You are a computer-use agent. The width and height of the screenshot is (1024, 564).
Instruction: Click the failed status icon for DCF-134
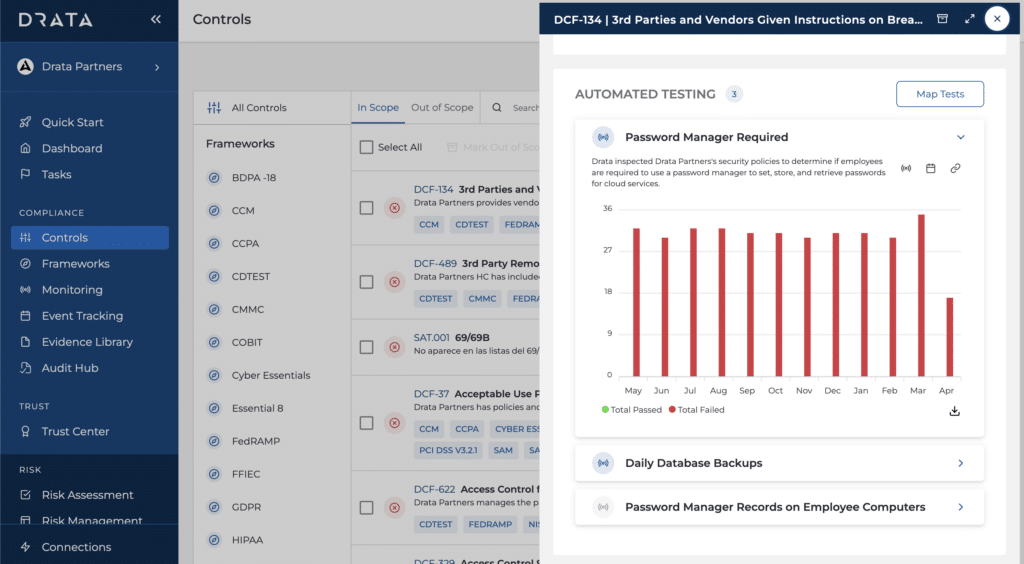click(x=394, y=208)
